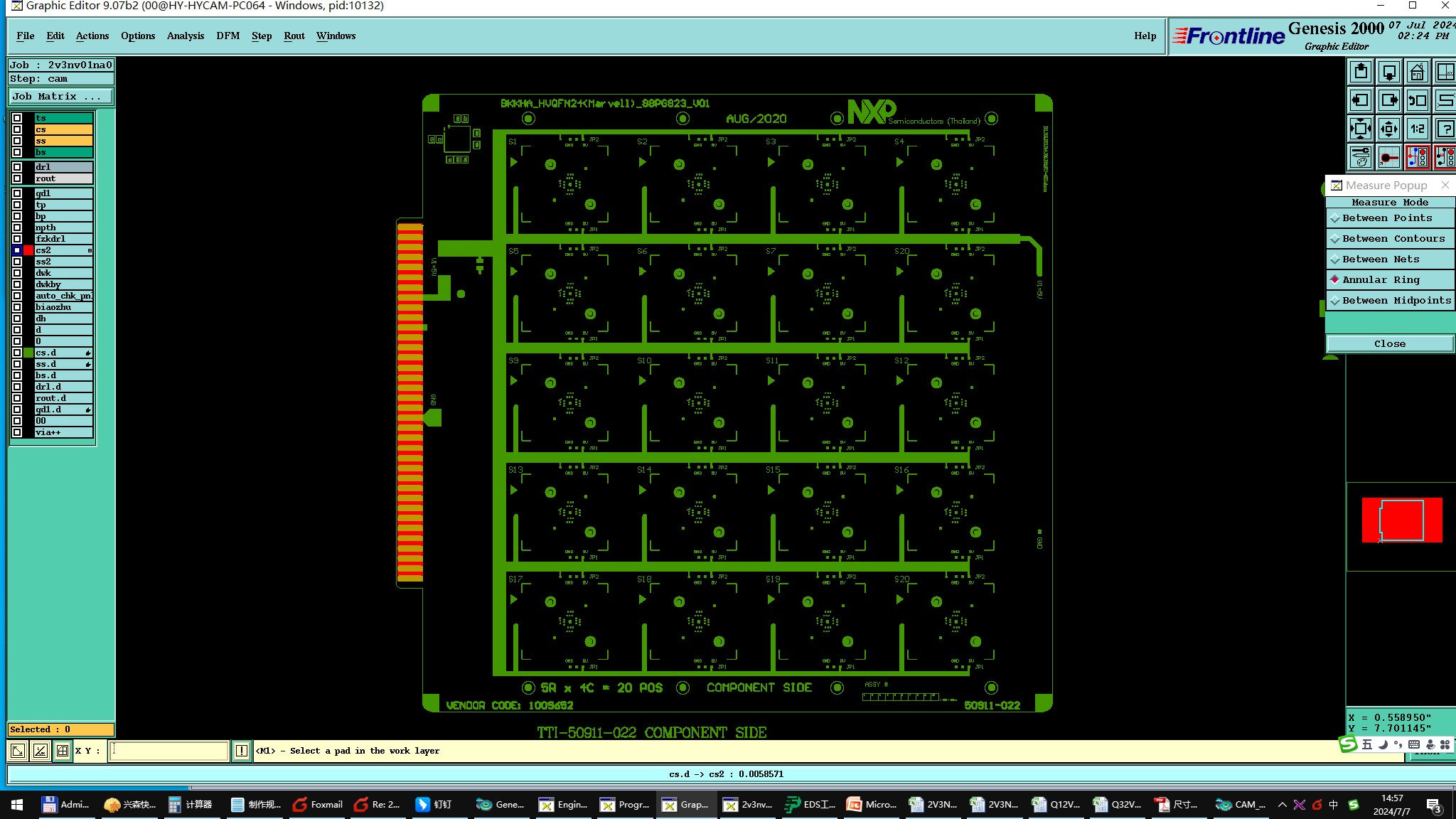Click the XY coordinate window icon
This screenshot has height=819, width=1456.
(x=1445, y=72)
